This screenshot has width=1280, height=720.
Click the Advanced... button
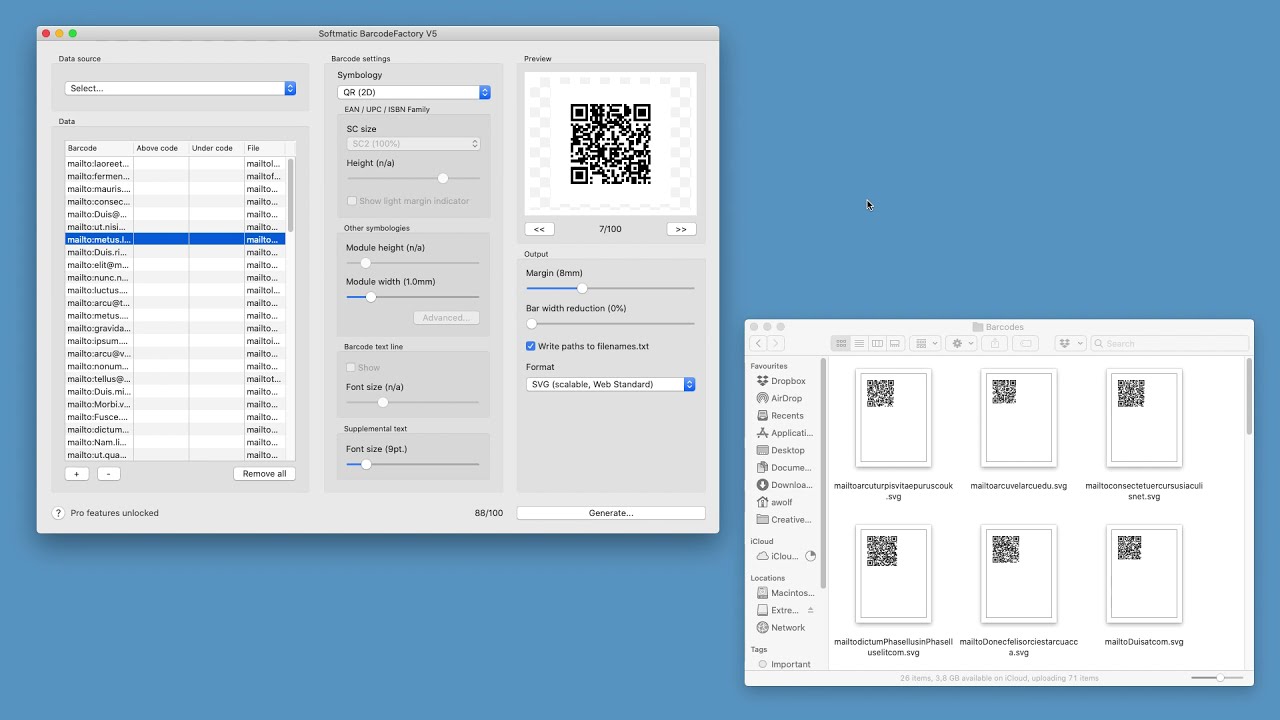pos(446,318)
